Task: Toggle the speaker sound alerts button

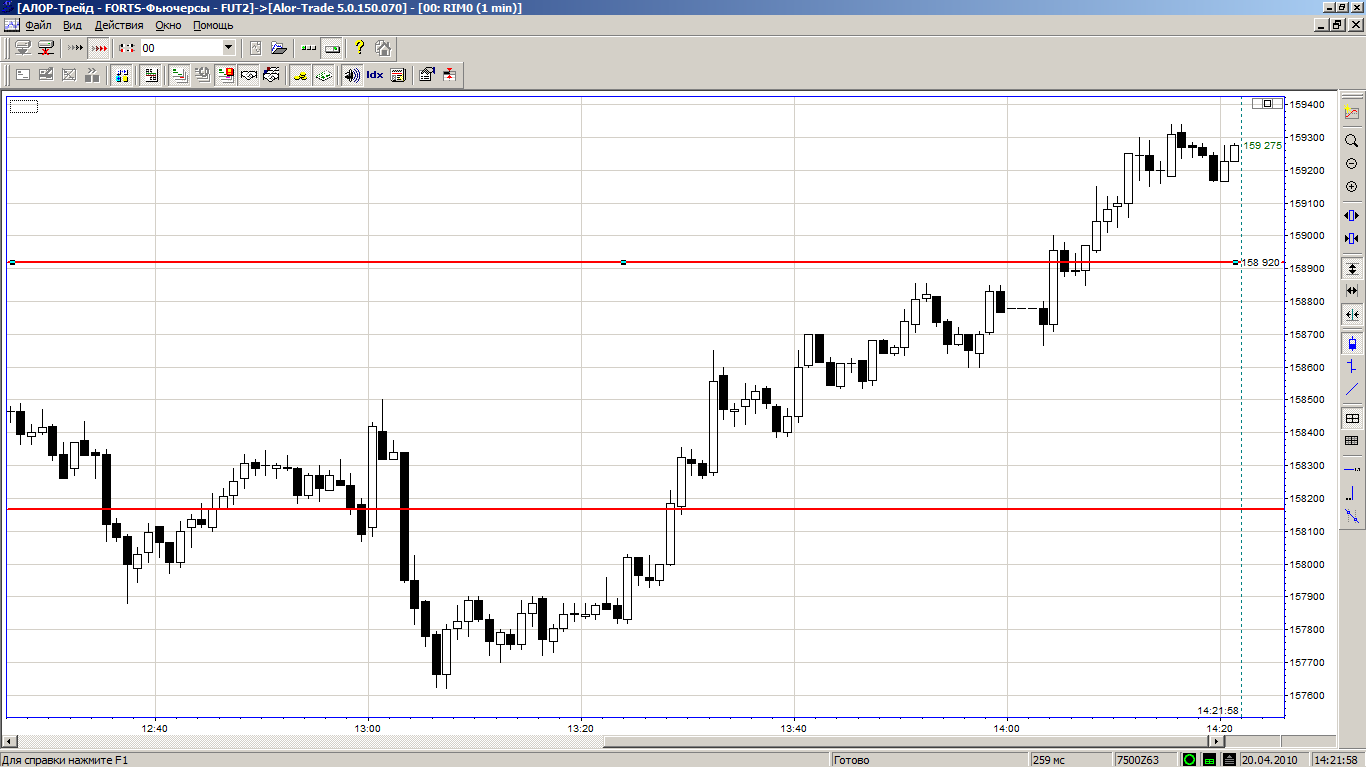Action: tap(352, 75)
